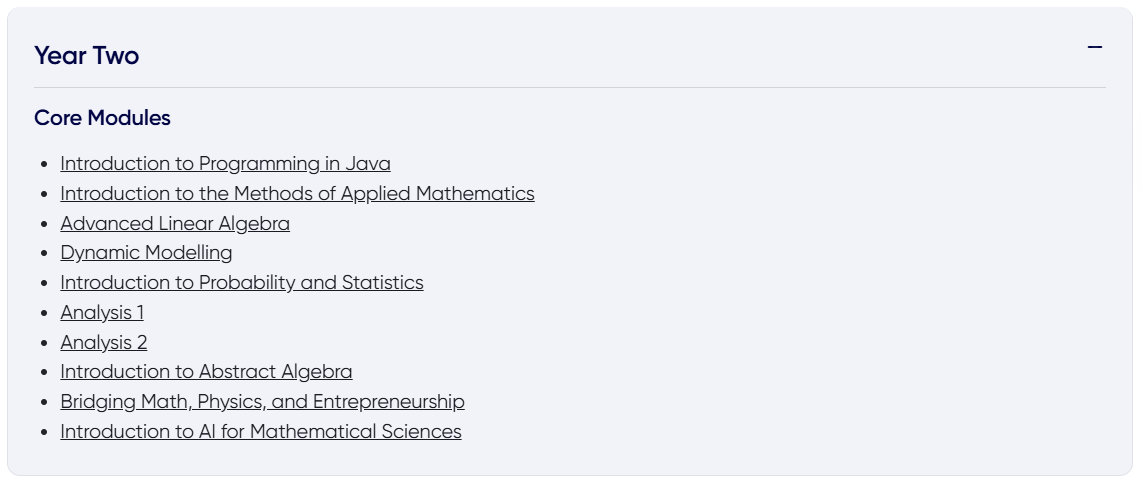Click the bullet beside the AI module
The width and height of the screenshot is (1142, 484).
click(x=45, y=433)
